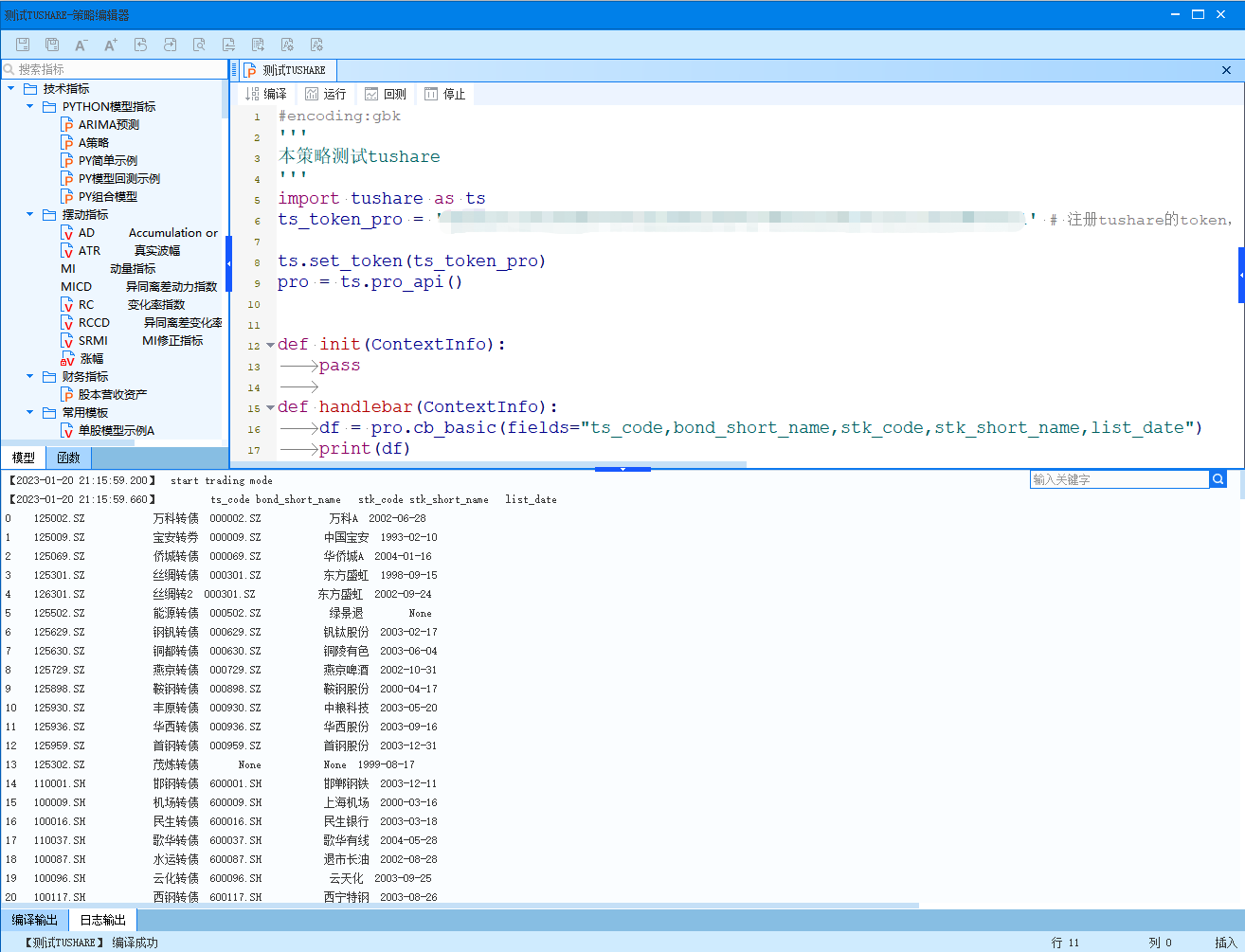Switch to the 编译输出 tab
Screen dimensions: 1245x952
coord(35,920)
